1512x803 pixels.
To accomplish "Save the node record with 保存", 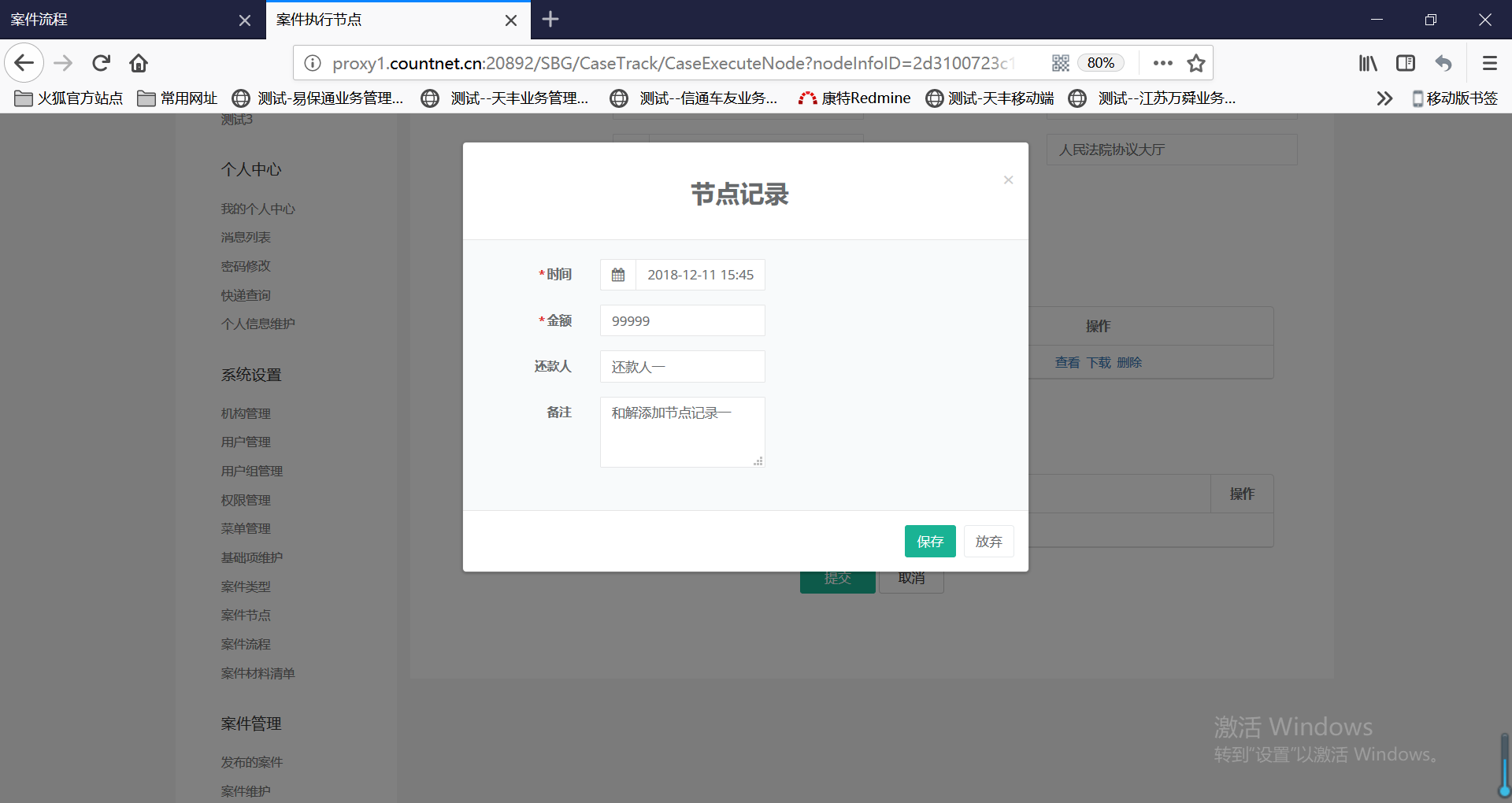I will (x=930, y=542).
